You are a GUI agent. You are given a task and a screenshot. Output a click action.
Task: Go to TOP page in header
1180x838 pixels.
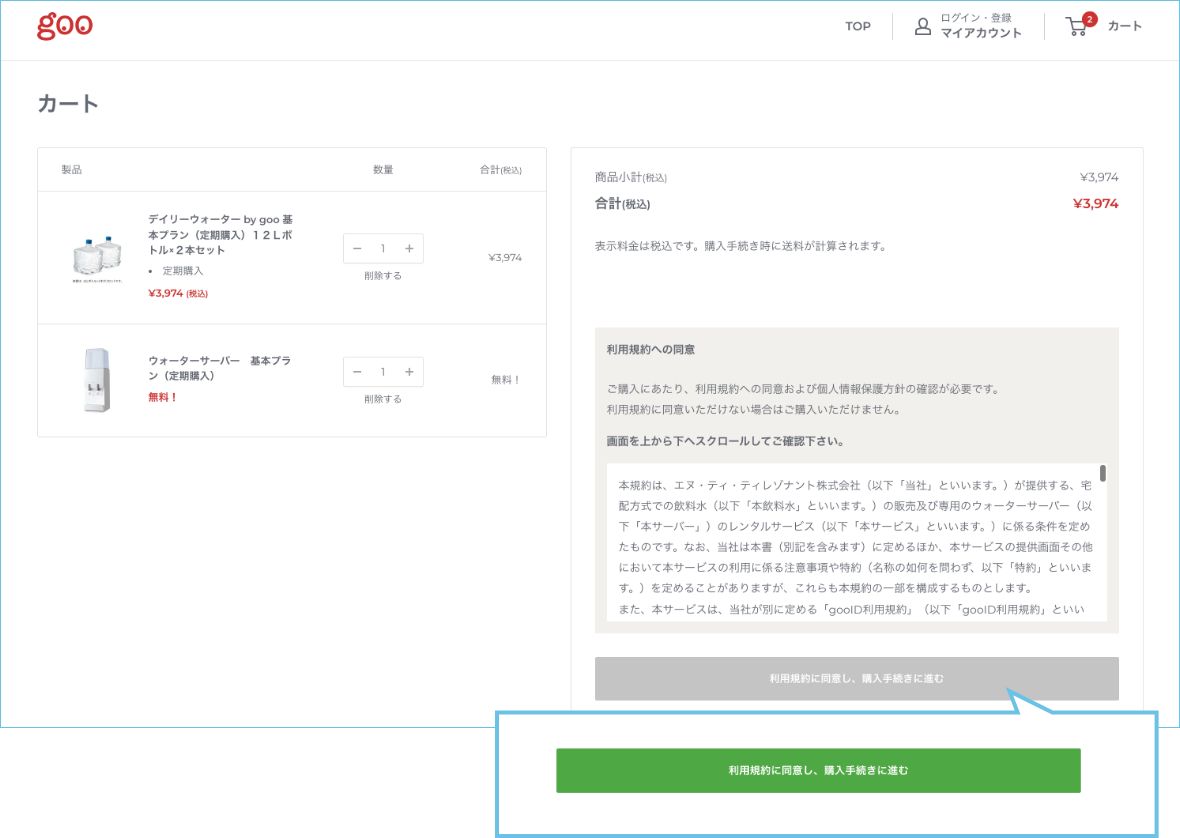point(858,26)
